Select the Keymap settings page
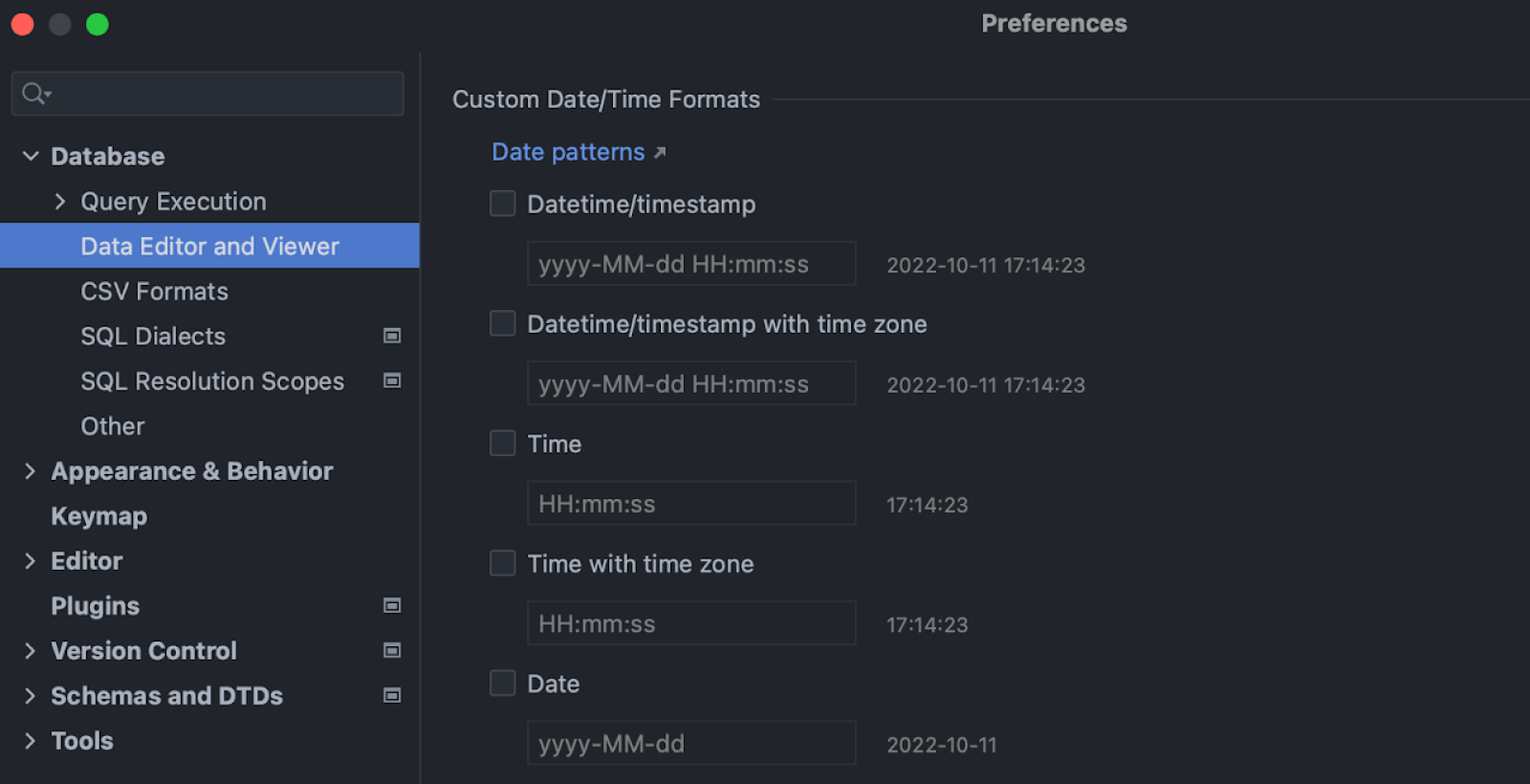 (x=98, y=516)
